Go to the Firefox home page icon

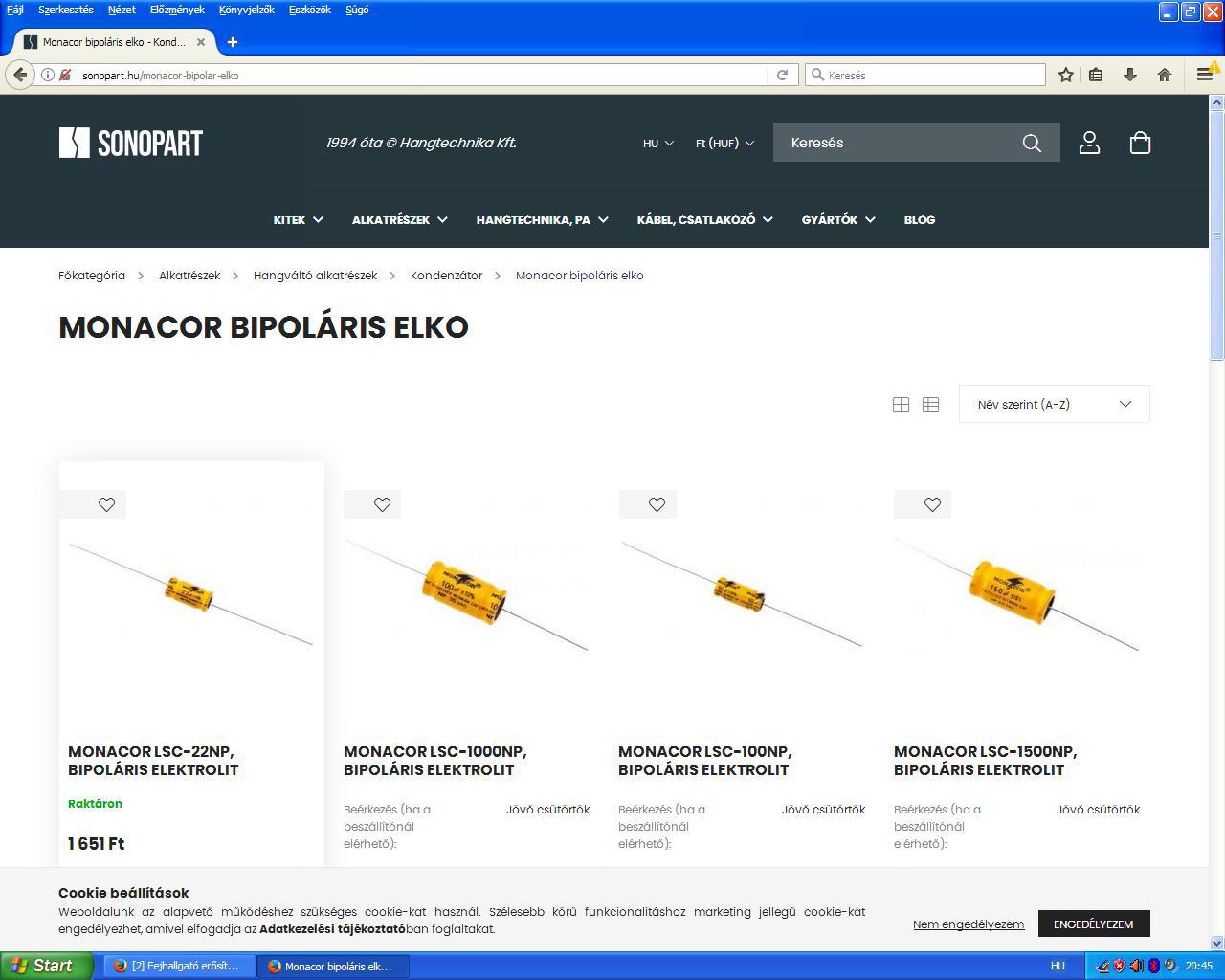pyautogui.click(x=1165, y=75)
